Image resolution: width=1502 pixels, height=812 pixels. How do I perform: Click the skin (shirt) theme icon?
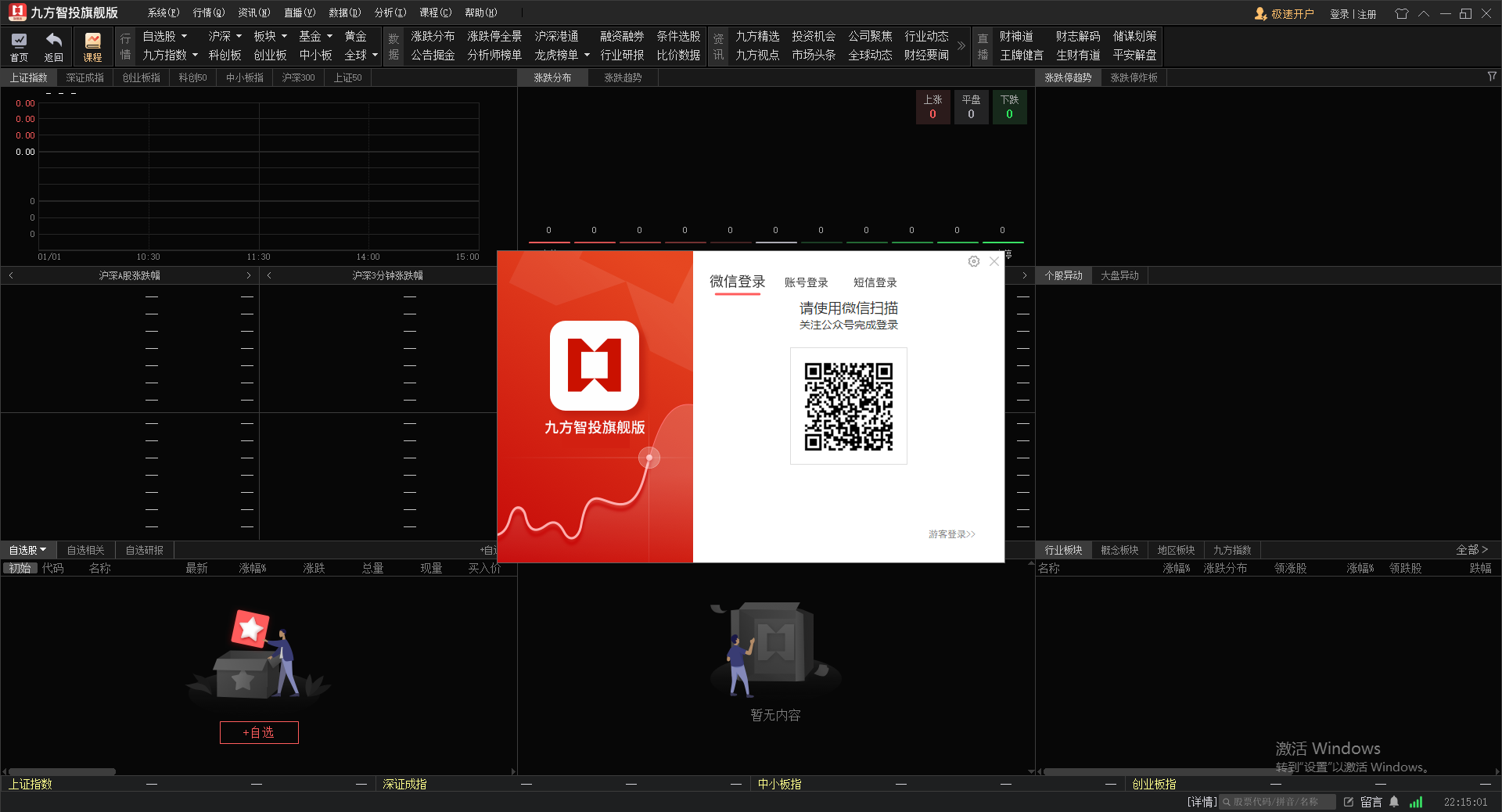(1401, 13)
